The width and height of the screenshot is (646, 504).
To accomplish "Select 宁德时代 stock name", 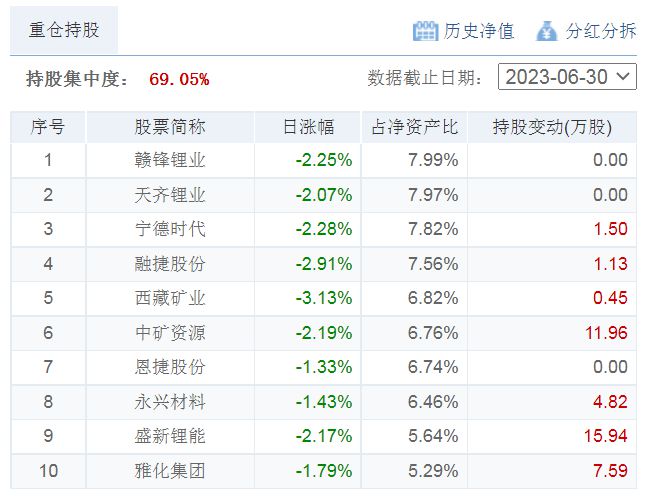I will pos(170,229).
